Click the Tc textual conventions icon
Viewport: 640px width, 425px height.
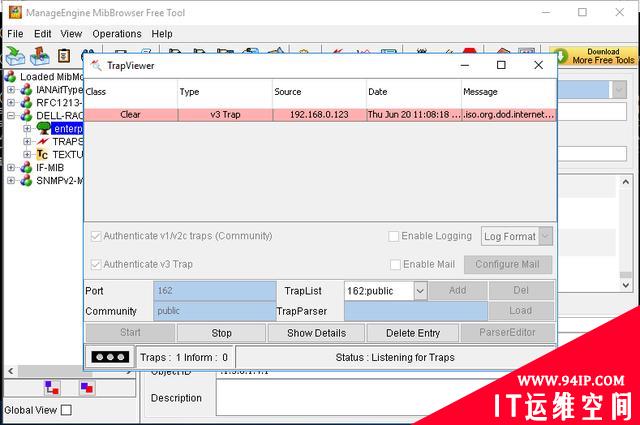[42, 155]
